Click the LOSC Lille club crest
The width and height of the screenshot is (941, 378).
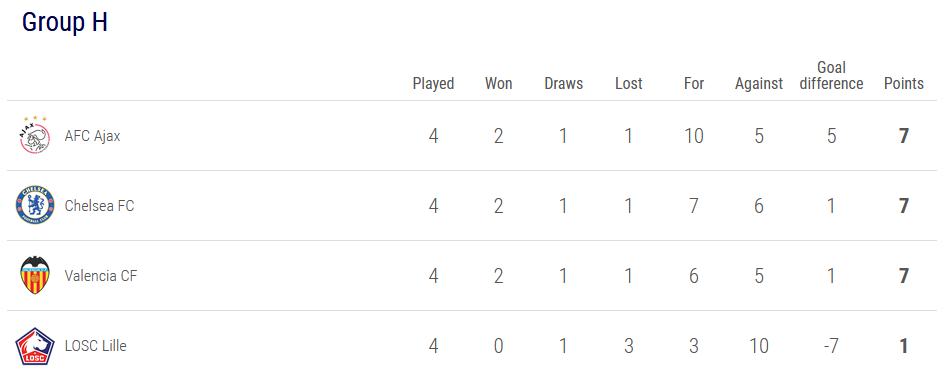35,346
